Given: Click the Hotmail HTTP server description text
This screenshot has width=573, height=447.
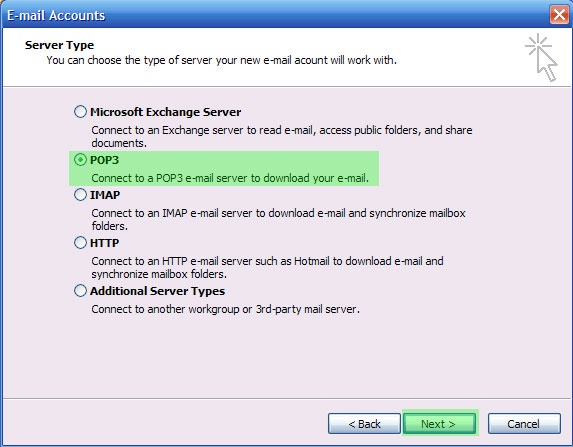Looking at the screenshot, I should 267,268.
